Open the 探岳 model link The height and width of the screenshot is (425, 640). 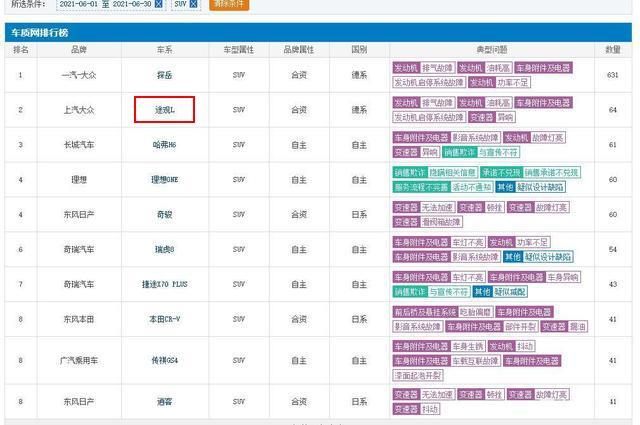point(164,75)
